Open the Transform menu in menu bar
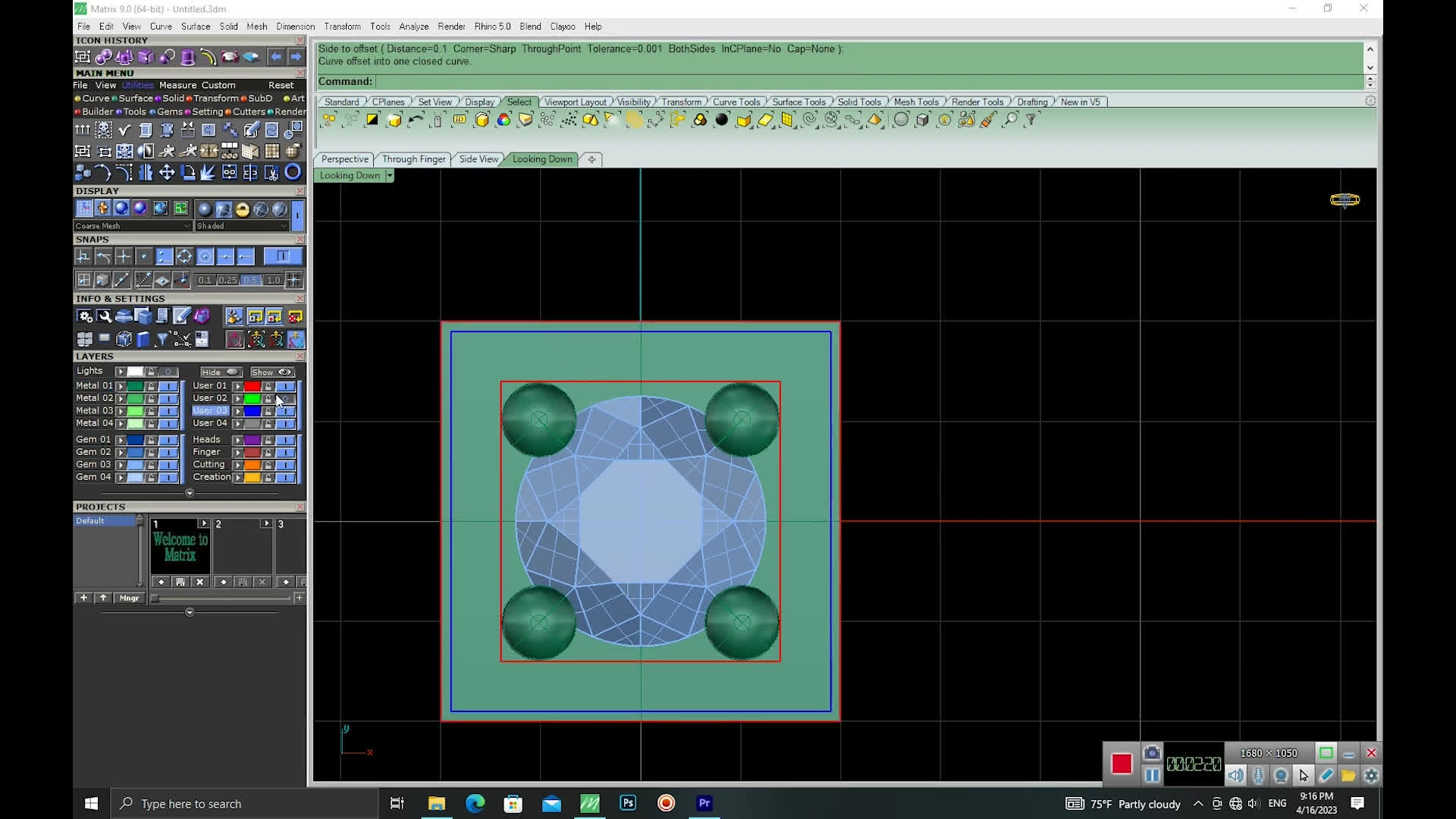This screenshot has height=819, width=1456. point(342,27)
